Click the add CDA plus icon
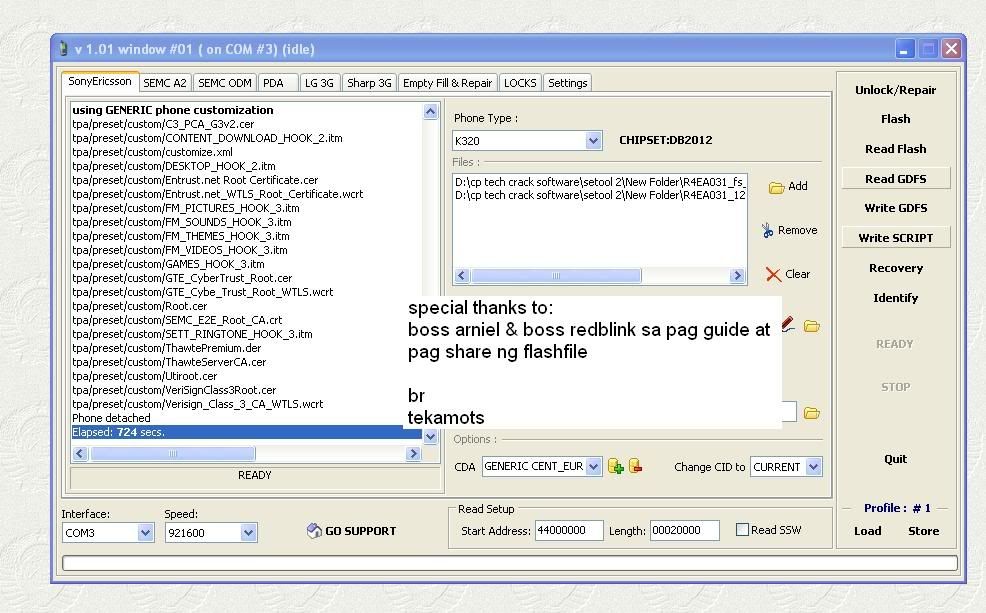986x613 pixels. tap(616, 467)
